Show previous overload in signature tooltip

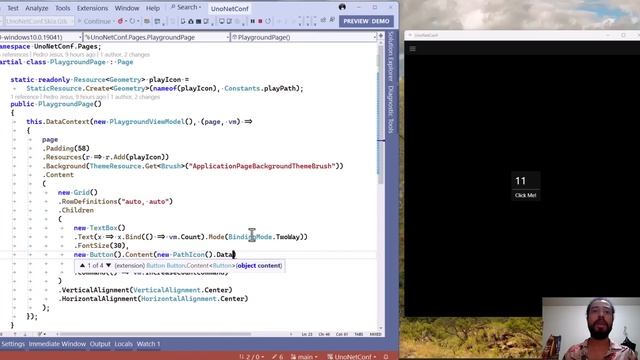pos(82,265)
